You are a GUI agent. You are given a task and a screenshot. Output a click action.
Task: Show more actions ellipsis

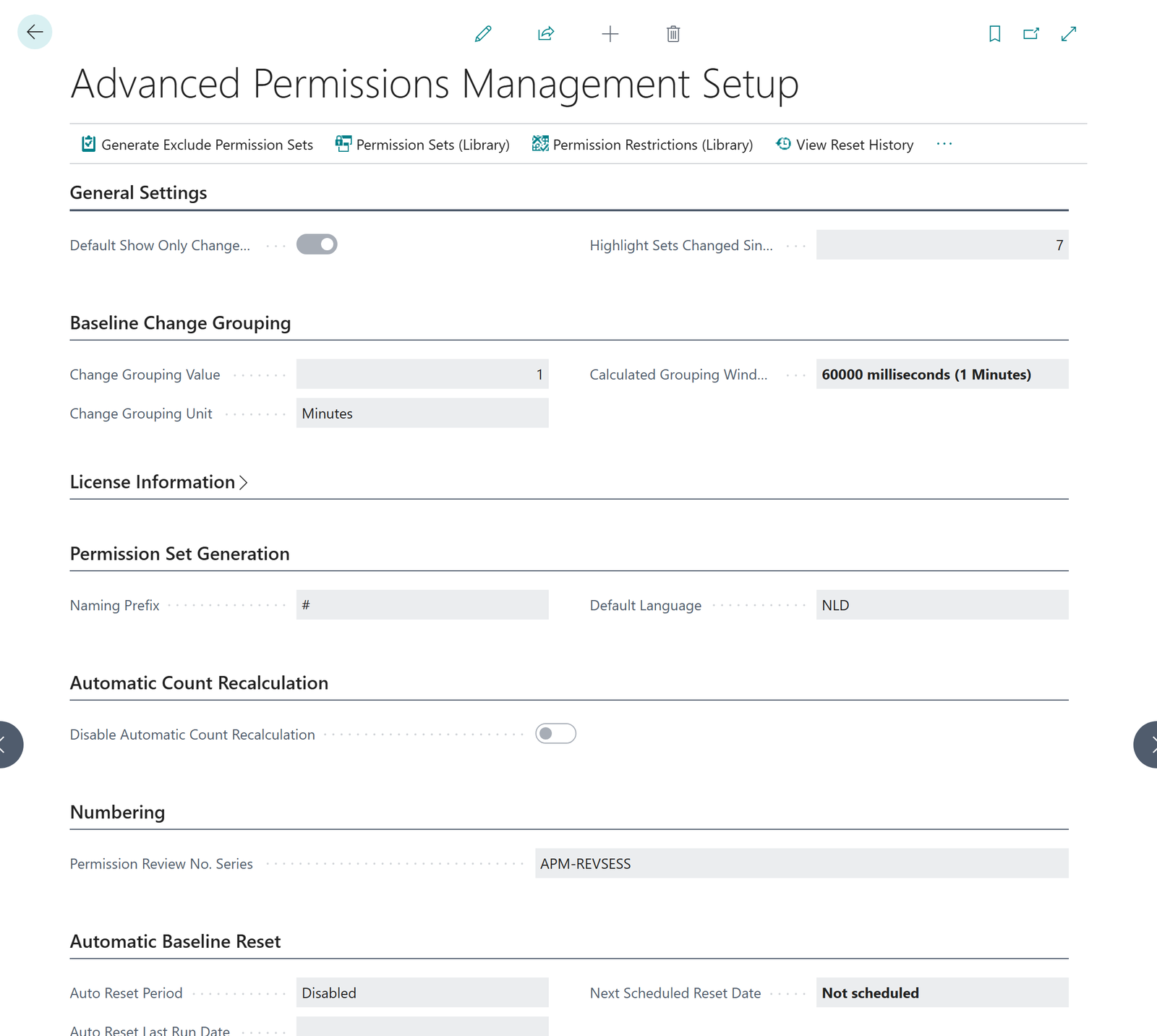(x=944, y=144)
